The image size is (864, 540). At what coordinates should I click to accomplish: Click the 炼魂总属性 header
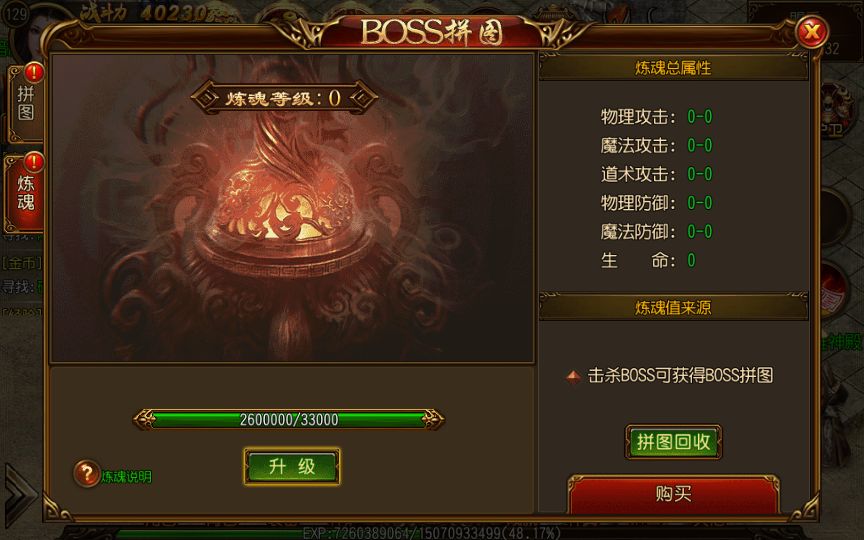[673, 68]
